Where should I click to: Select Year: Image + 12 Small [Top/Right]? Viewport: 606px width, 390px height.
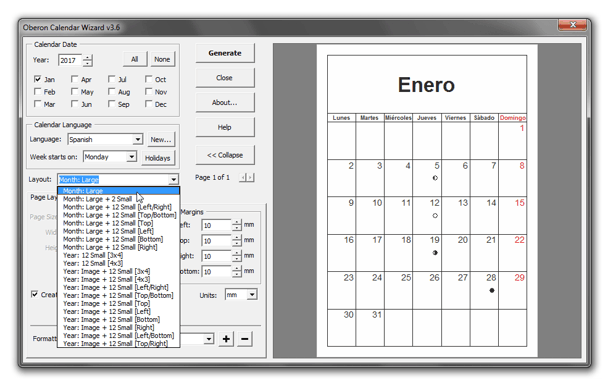(x=119, y=343)
